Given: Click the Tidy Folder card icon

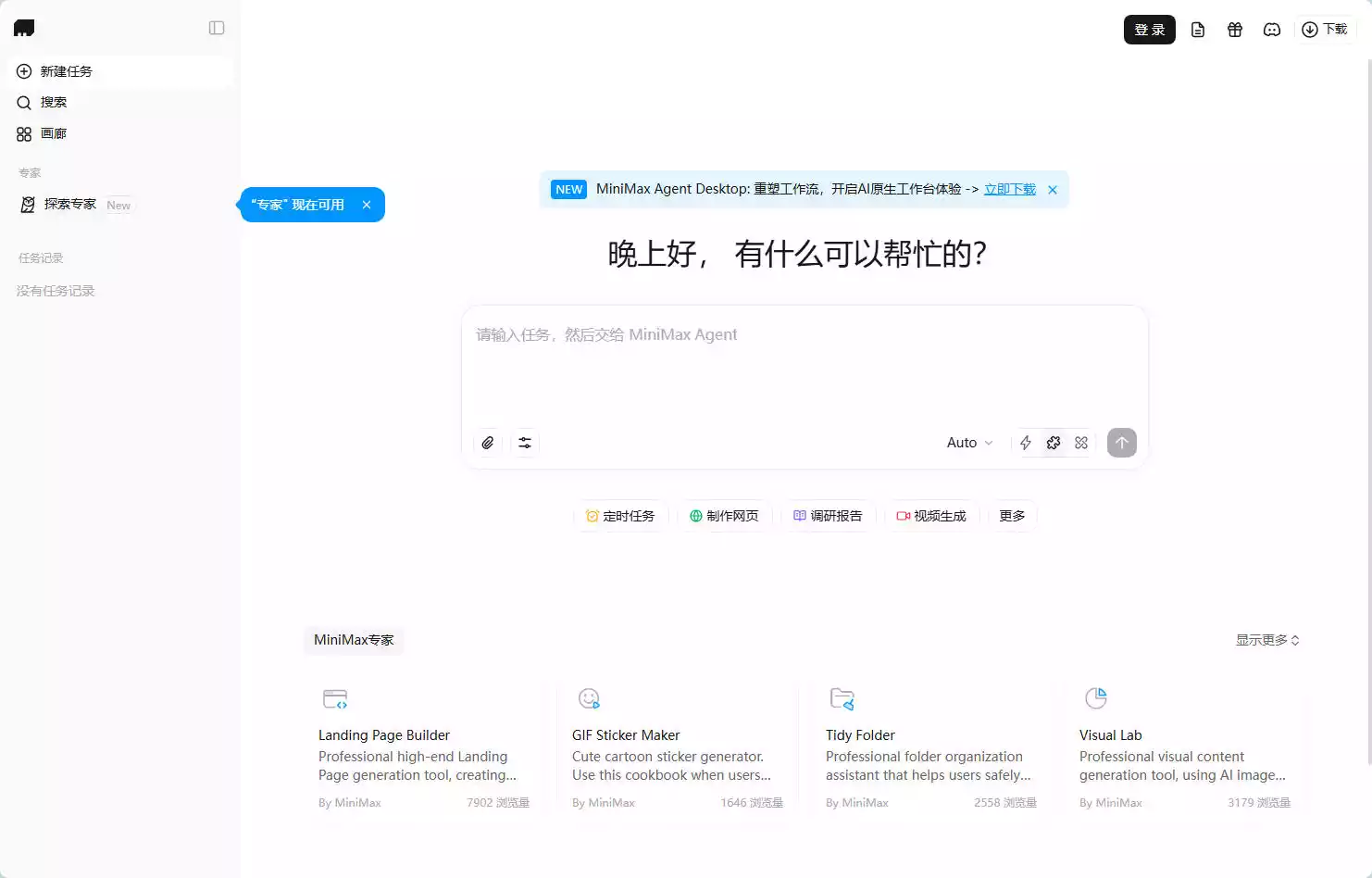Looking at the screenshot, I should coord(842,698).
